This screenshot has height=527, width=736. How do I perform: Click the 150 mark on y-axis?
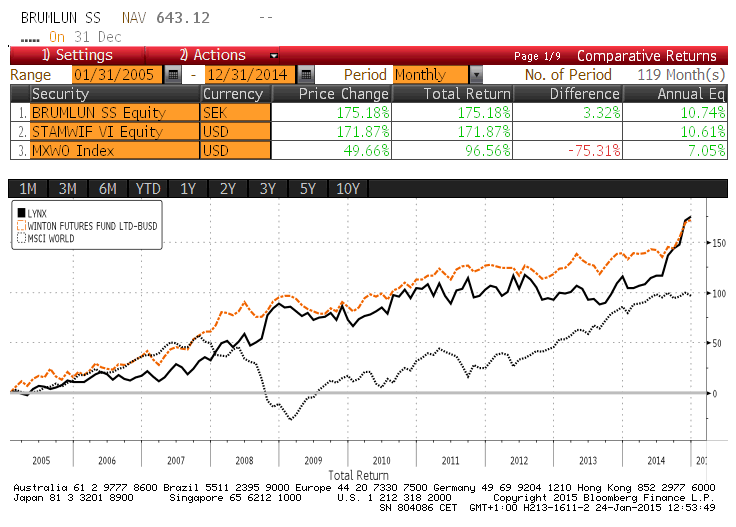[719, 243]
